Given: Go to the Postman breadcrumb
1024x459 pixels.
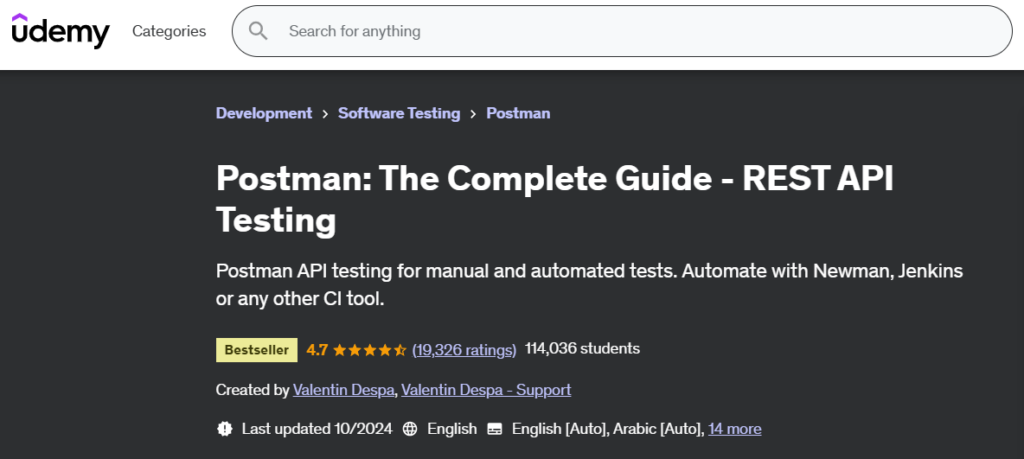Looking at the screenshot, I should tap(518, 113).
